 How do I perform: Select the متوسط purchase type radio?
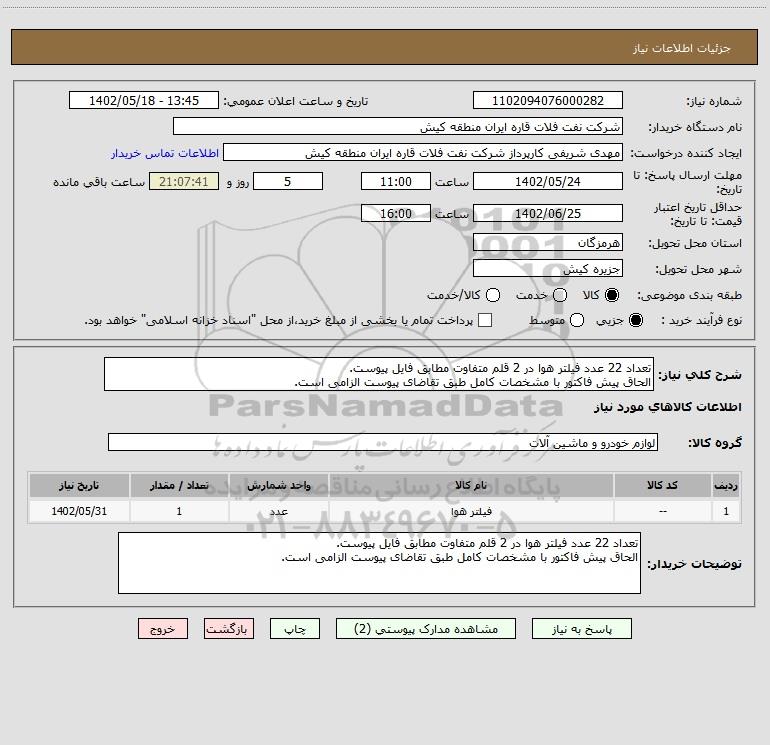point(577,320)
